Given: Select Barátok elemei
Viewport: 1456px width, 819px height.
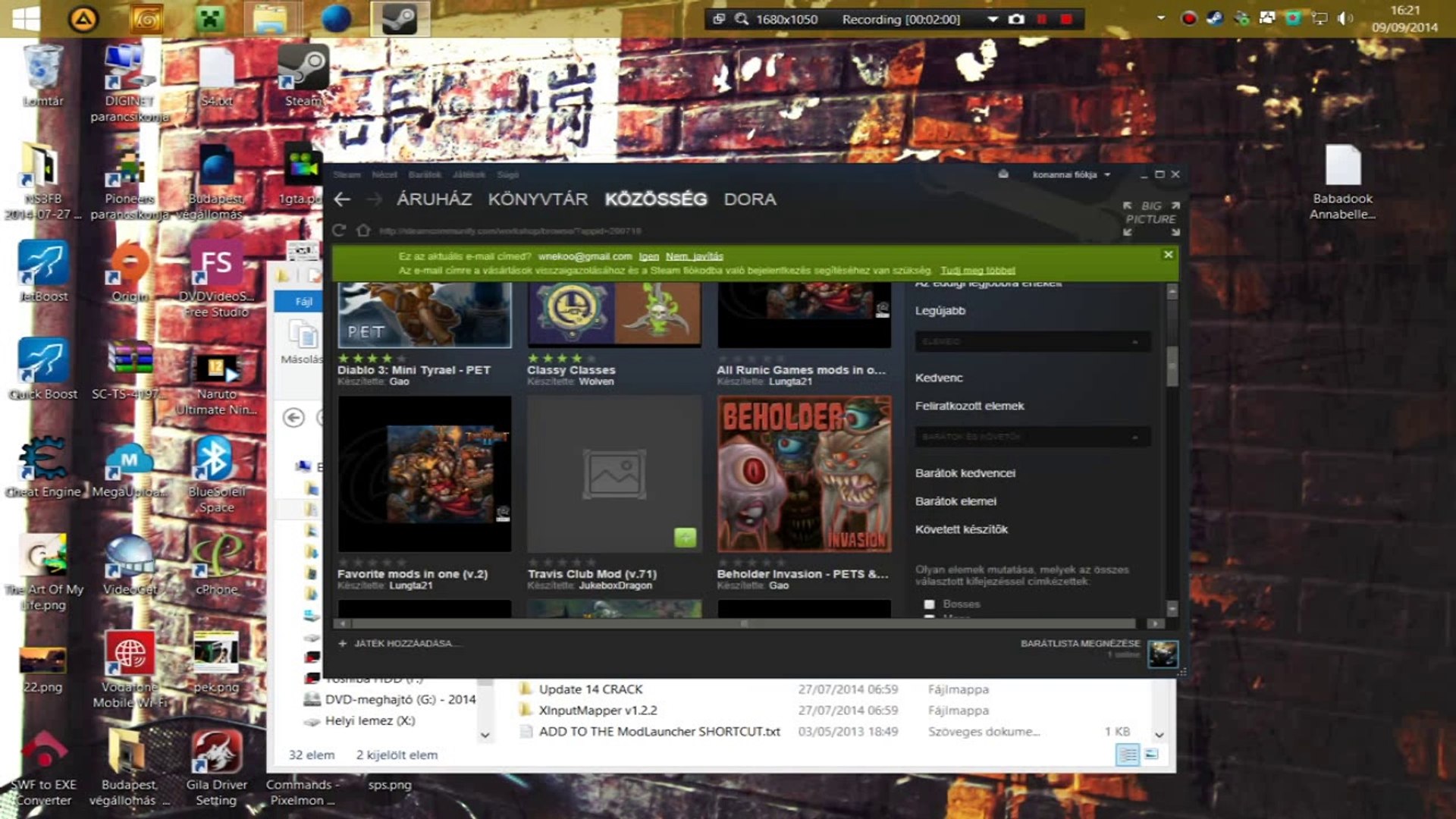Looking at the screenshot, I should click(x=955, y=501).
